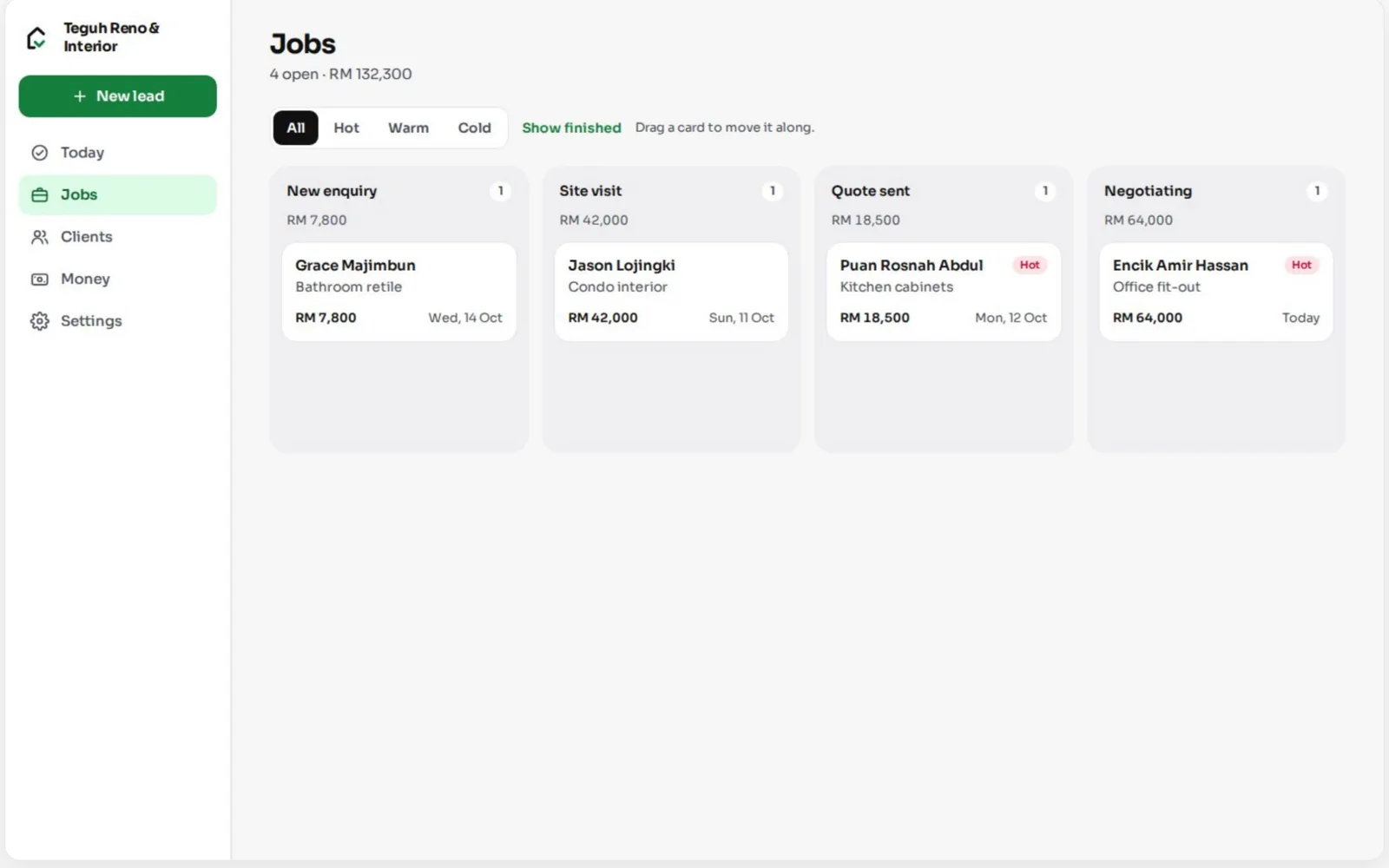Viewport: 1389px width, 868px height.
Task: Open the Jobs page in sidebar
Action: click(118, 195)
